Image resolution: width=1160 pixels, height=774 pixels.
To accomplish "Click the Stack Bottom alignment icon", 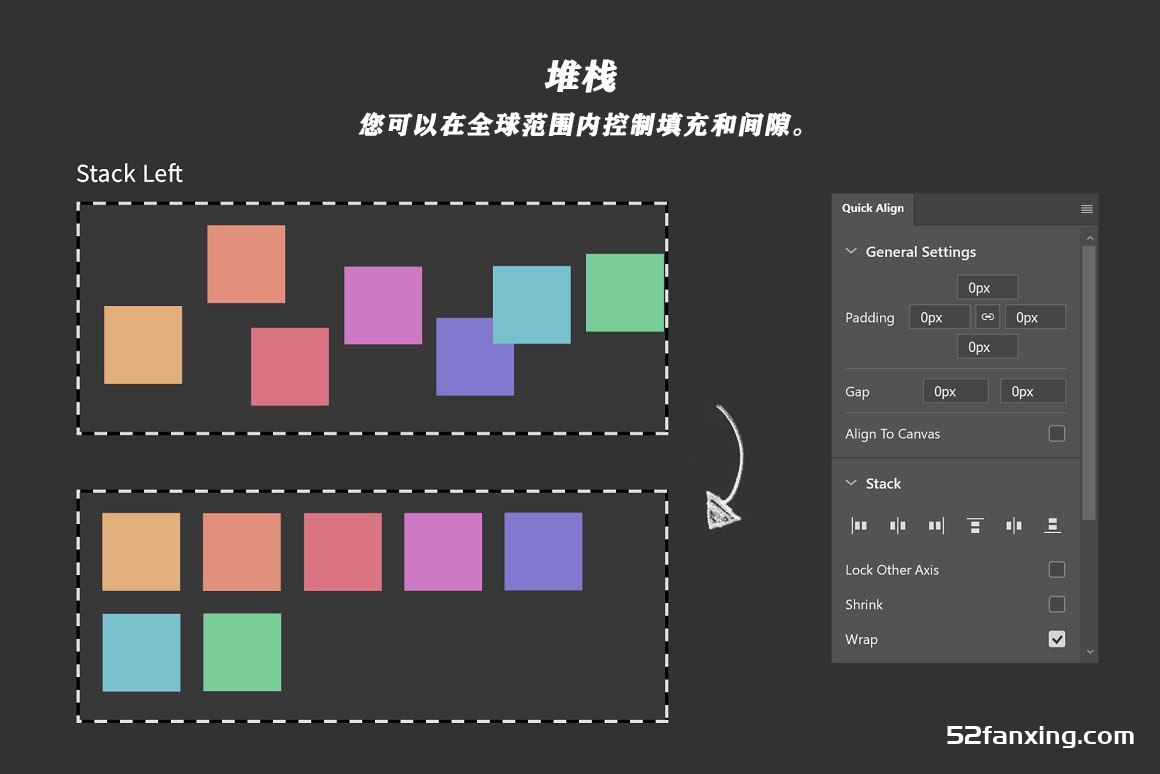I will tap(1052, 525).
